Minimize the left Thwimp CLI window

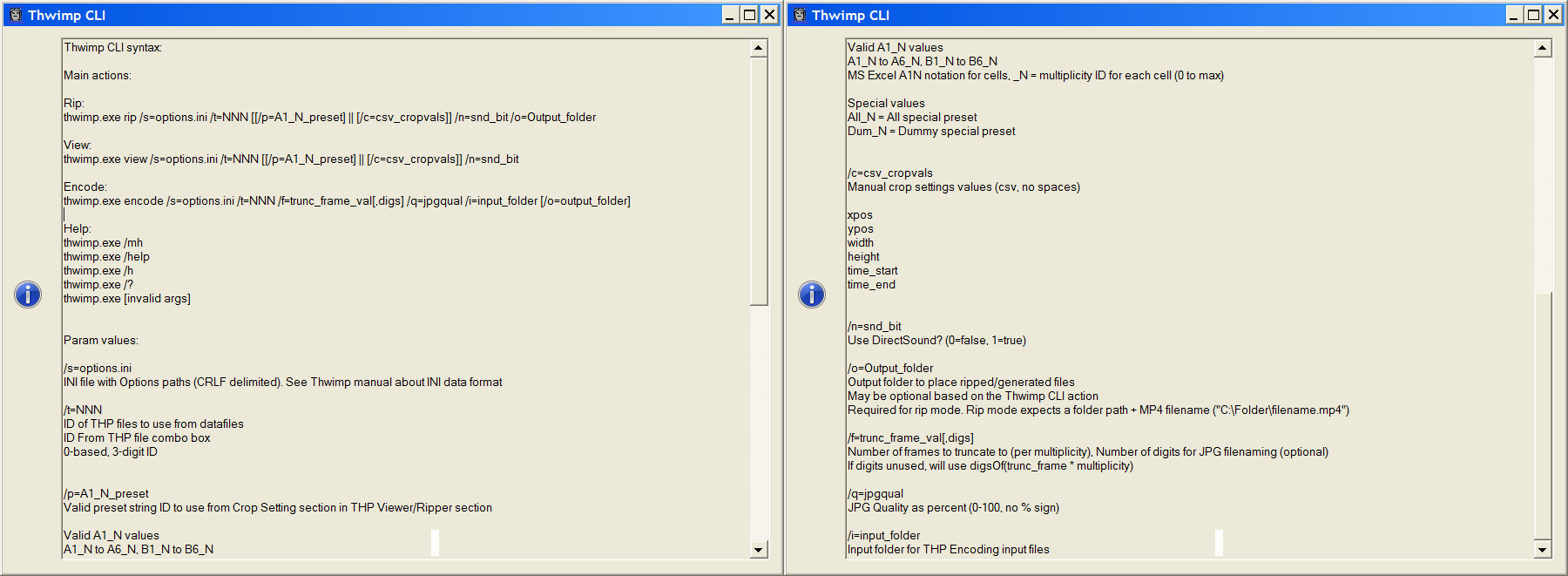730,15
